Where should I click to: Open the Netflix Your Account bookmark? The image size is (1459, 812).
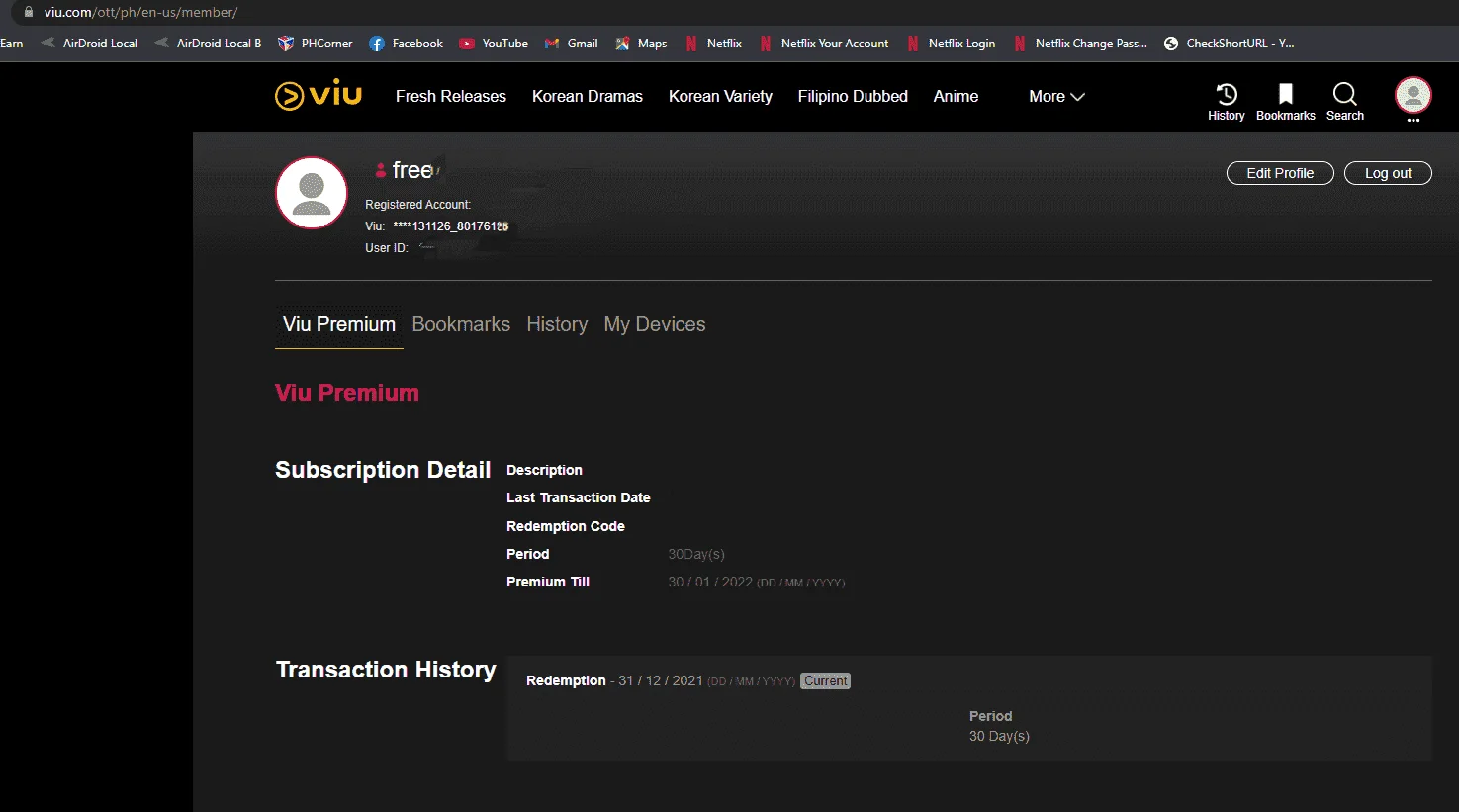pyautogui.click(x=823, y=44)
